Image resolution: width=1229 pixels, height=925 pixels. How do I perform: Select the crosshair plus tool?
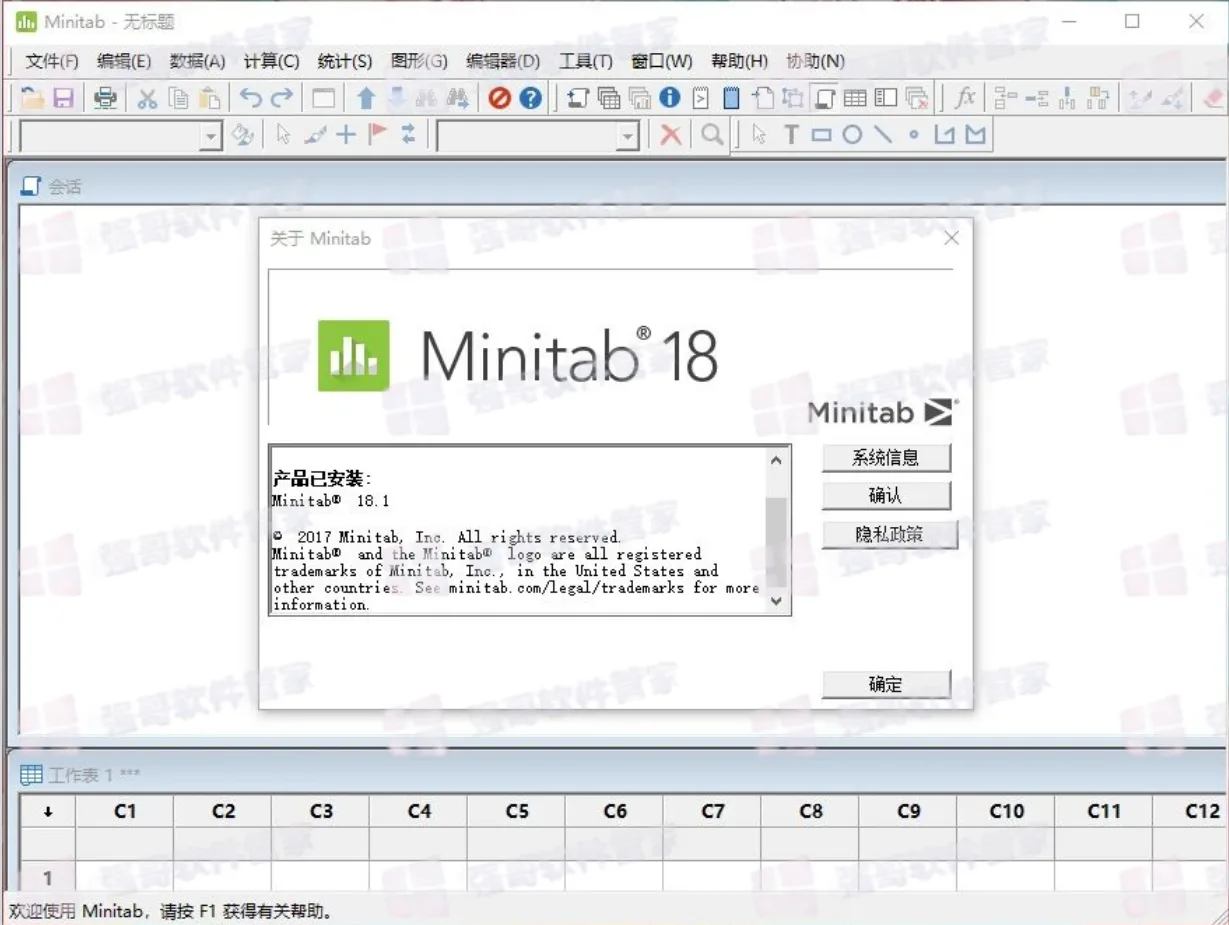coord(346,134)
